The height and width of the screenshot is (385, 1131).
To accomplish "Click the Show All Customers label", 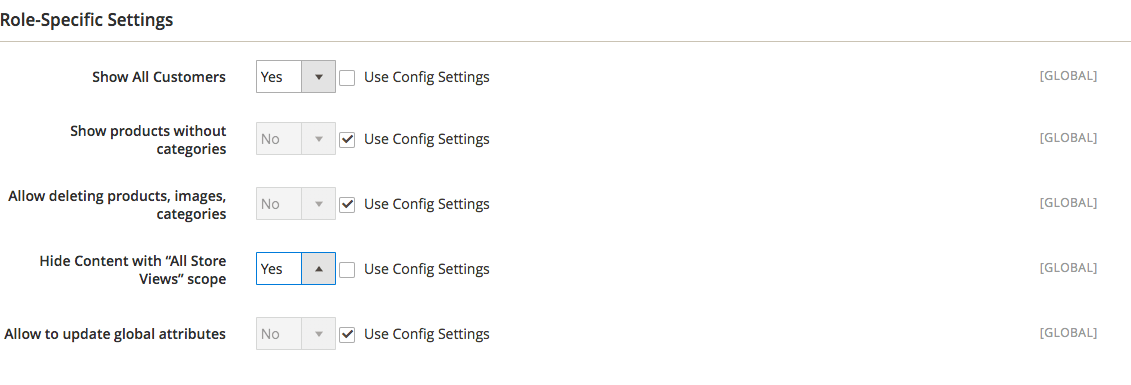I will pyautogui.click(x=159, y=77).
